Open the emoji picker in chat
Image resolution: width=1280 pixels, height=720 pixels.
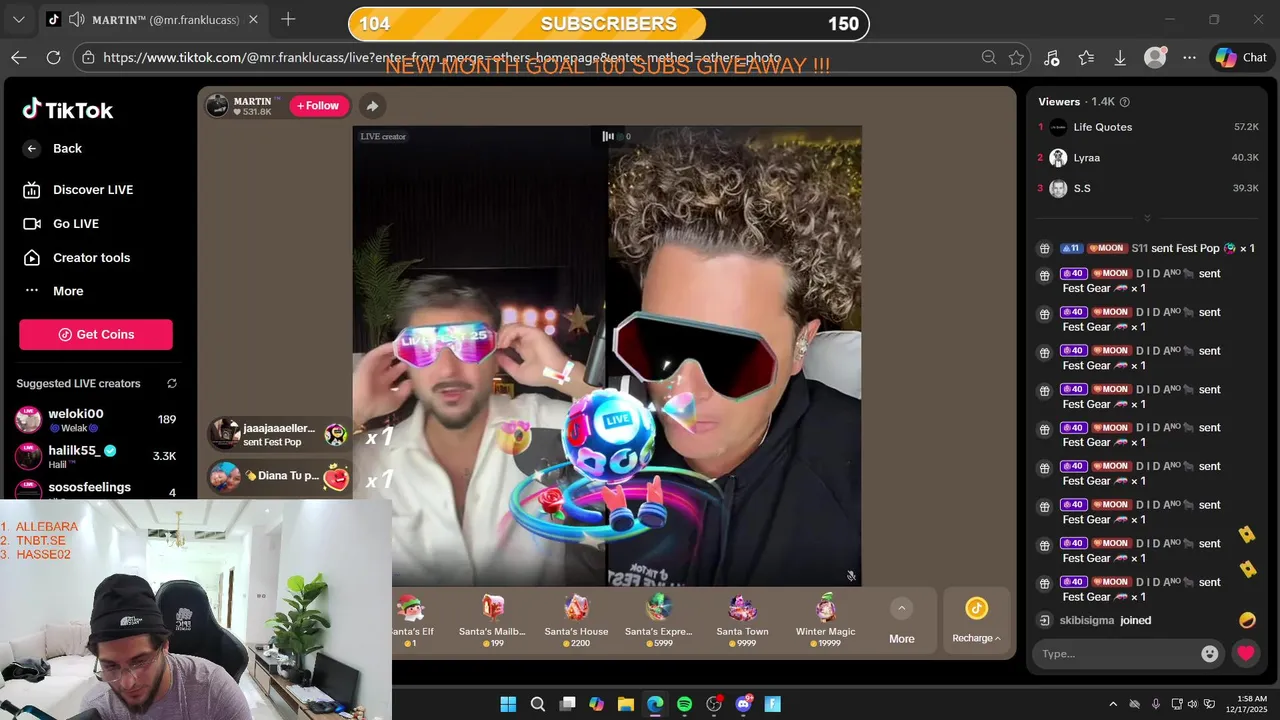point(1210,654)
